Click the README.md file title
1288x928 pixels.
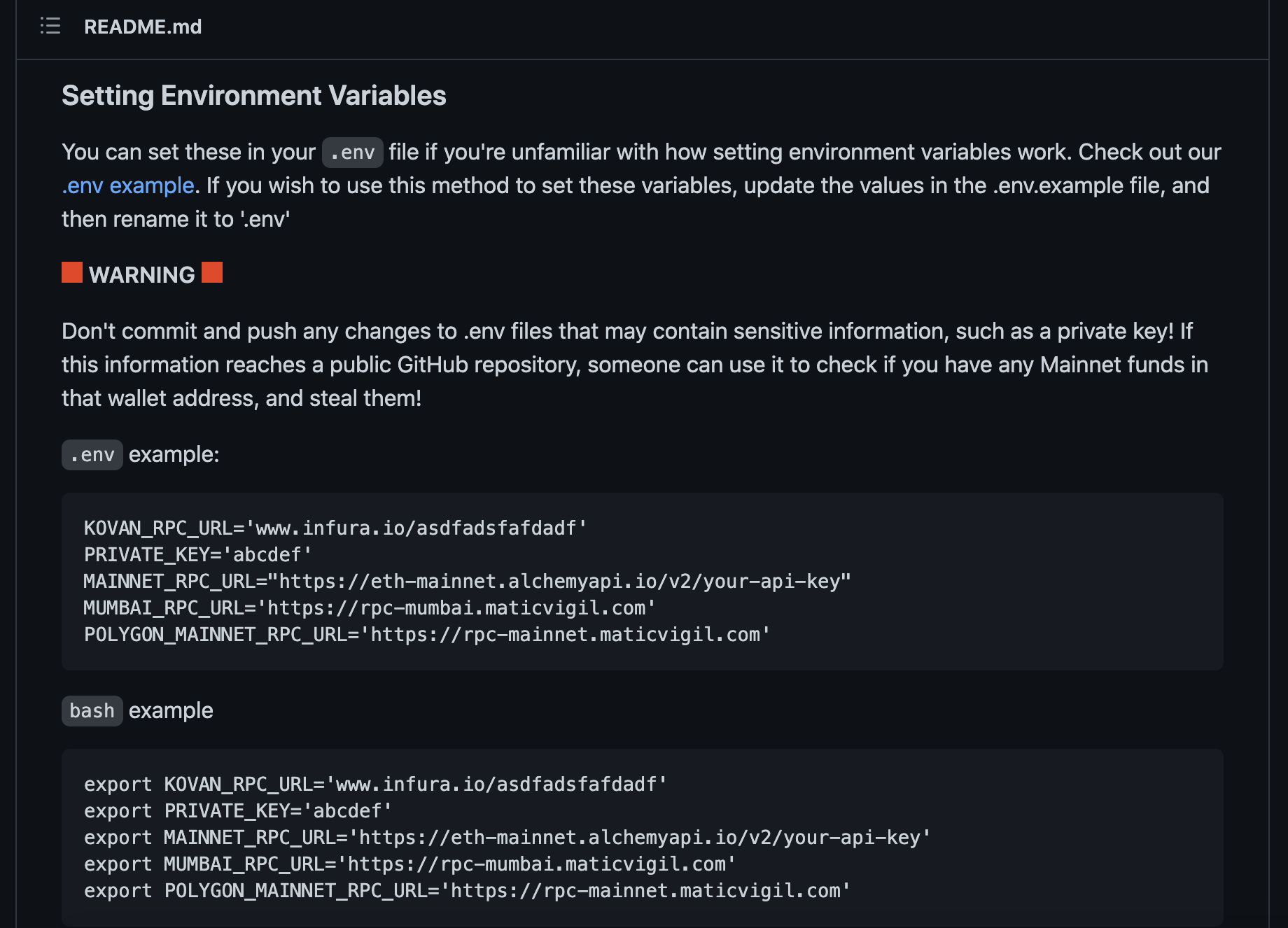pyautogui.click(x=143, y=27)
